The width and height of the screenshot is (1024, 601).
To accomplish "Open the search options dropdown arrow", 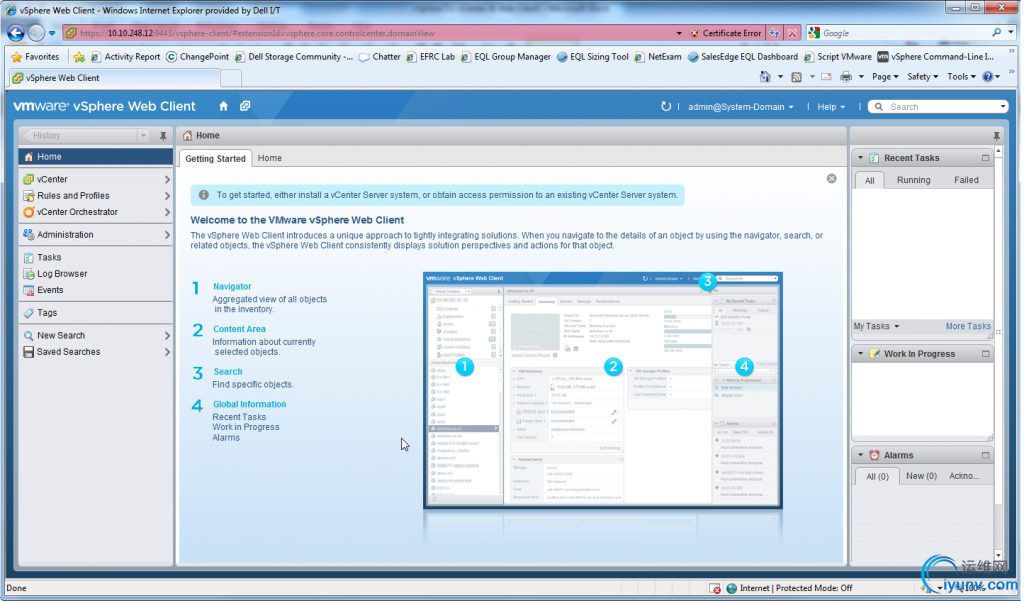I will pyautogui.click(x=1002, y=106).
